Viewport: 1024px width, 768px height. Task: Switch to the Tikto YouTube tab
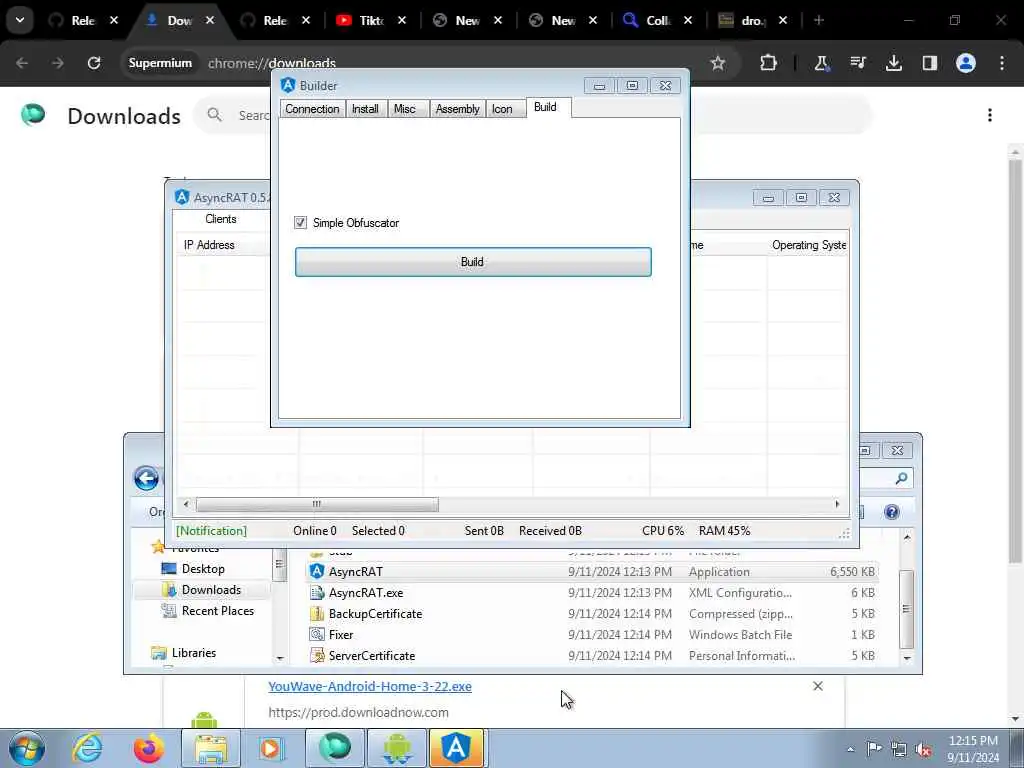pos(371,20)
